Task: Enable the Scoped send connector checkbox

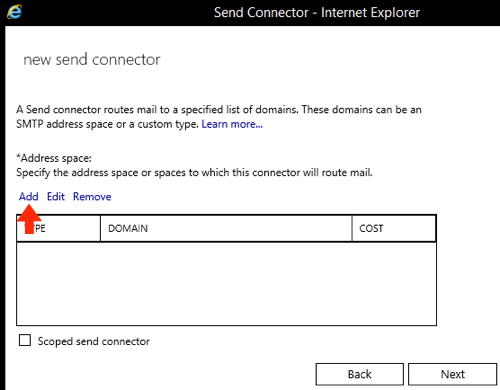Action: click(25, 340)
